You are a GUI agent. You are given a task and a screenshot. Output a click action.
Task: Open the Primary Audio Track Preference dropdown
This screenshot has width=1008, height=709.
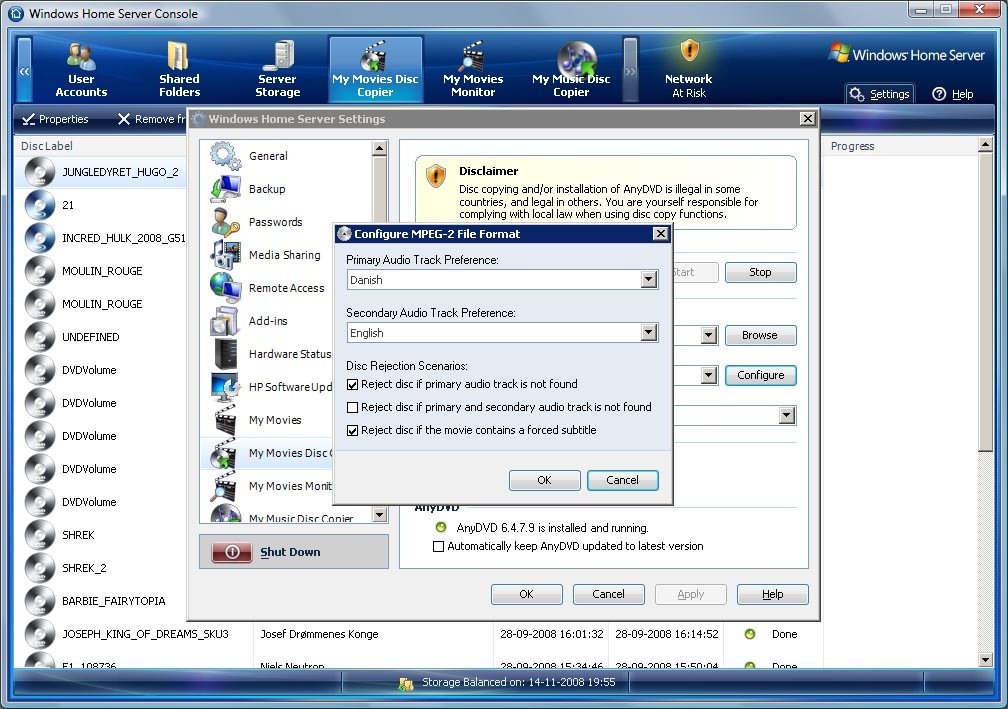[x=649, y=280]
